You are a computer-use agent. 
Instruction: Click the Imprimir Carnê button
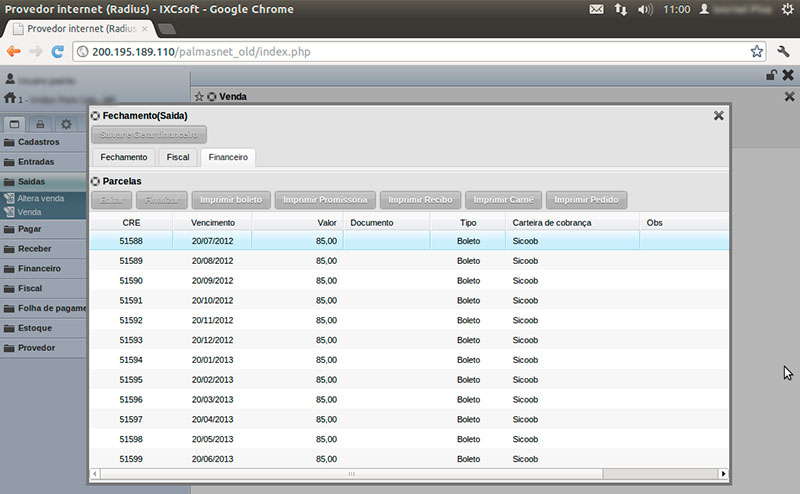(503, 200)
